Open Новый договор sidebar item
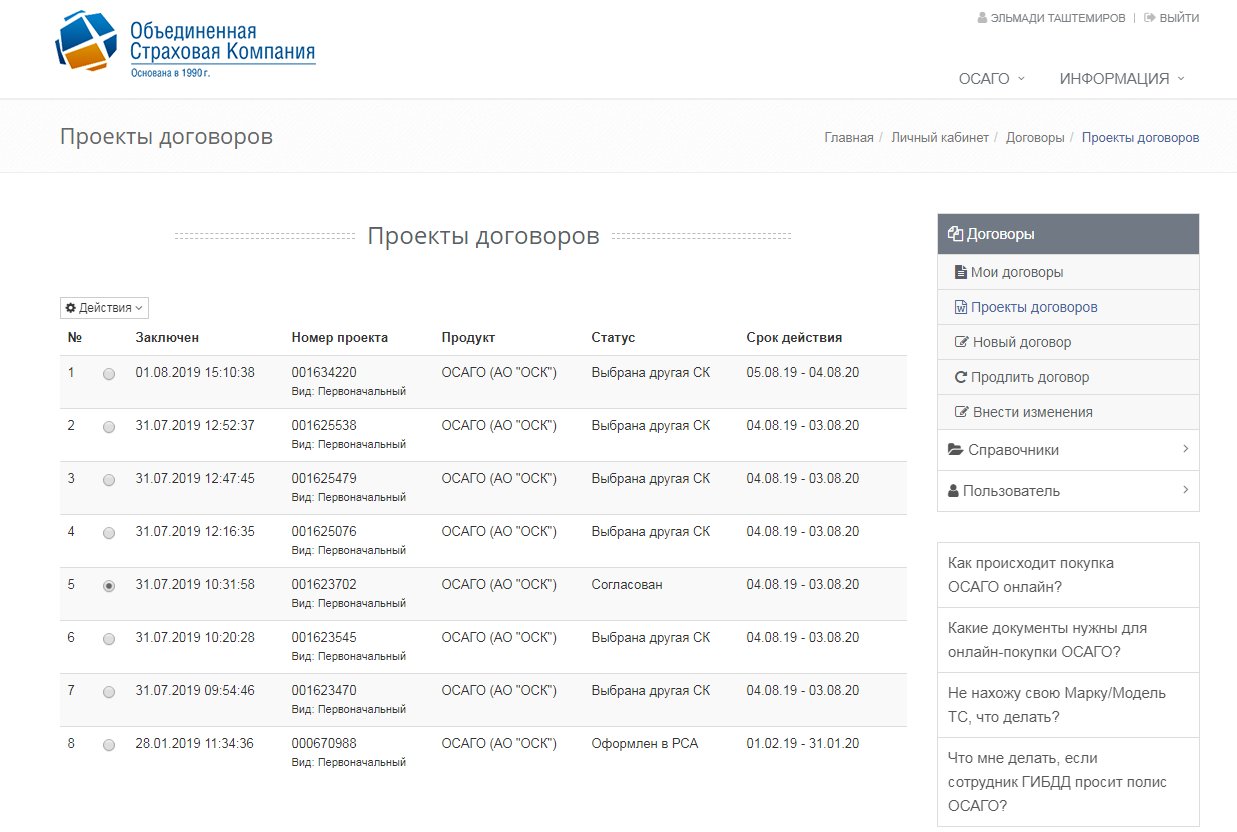Viewport: 1237px width, 832px height. pyautogui.click(x=1068, y=342)
